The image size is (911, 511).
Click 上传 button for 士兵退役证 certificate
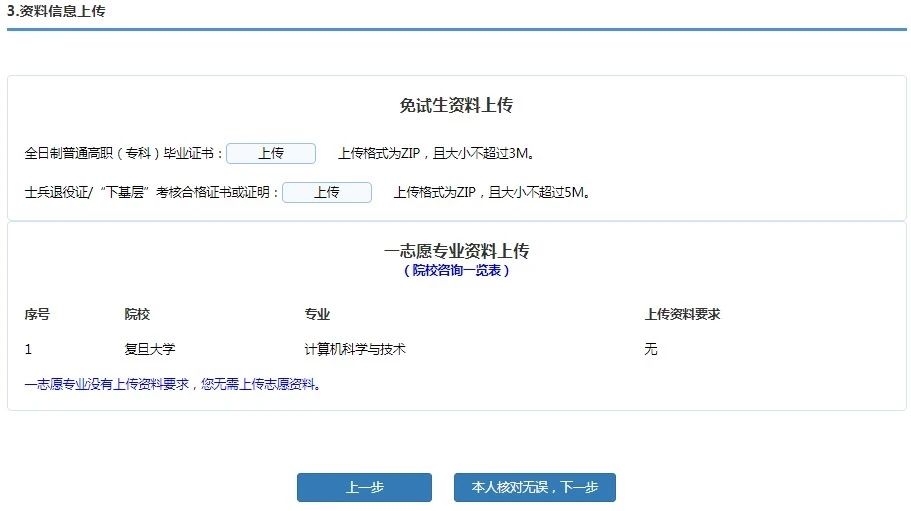coord(326,193)
